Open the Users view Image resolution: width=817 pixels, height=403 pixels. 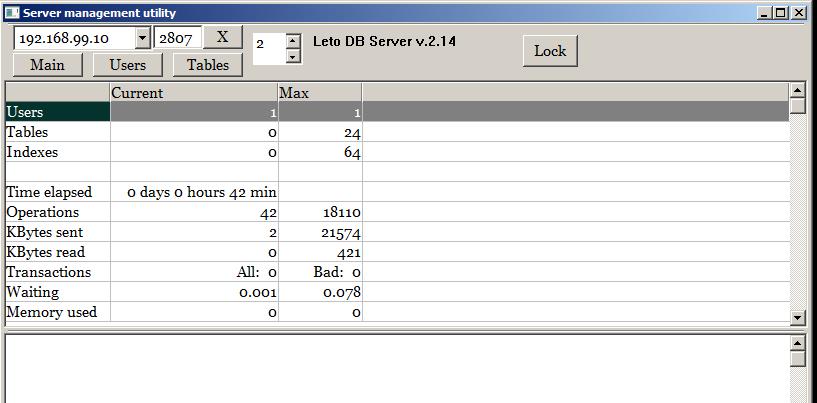tap(127, 65)
